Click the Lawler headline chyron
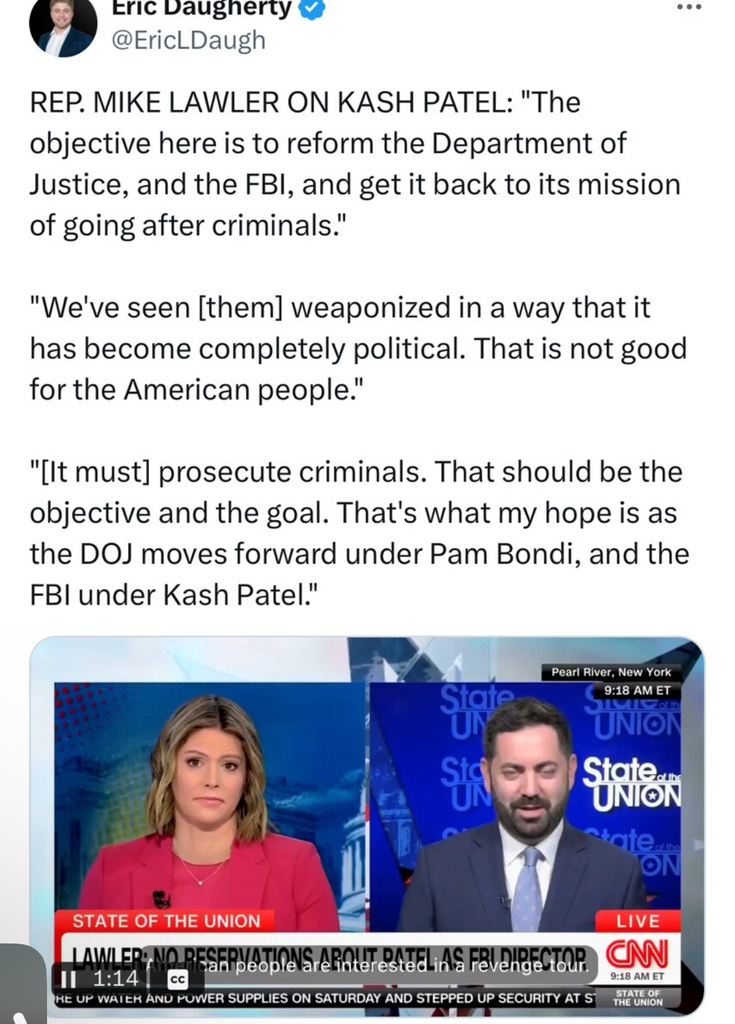The height and width of the screenshot is (1024, 735). click(x=329, y=956)
